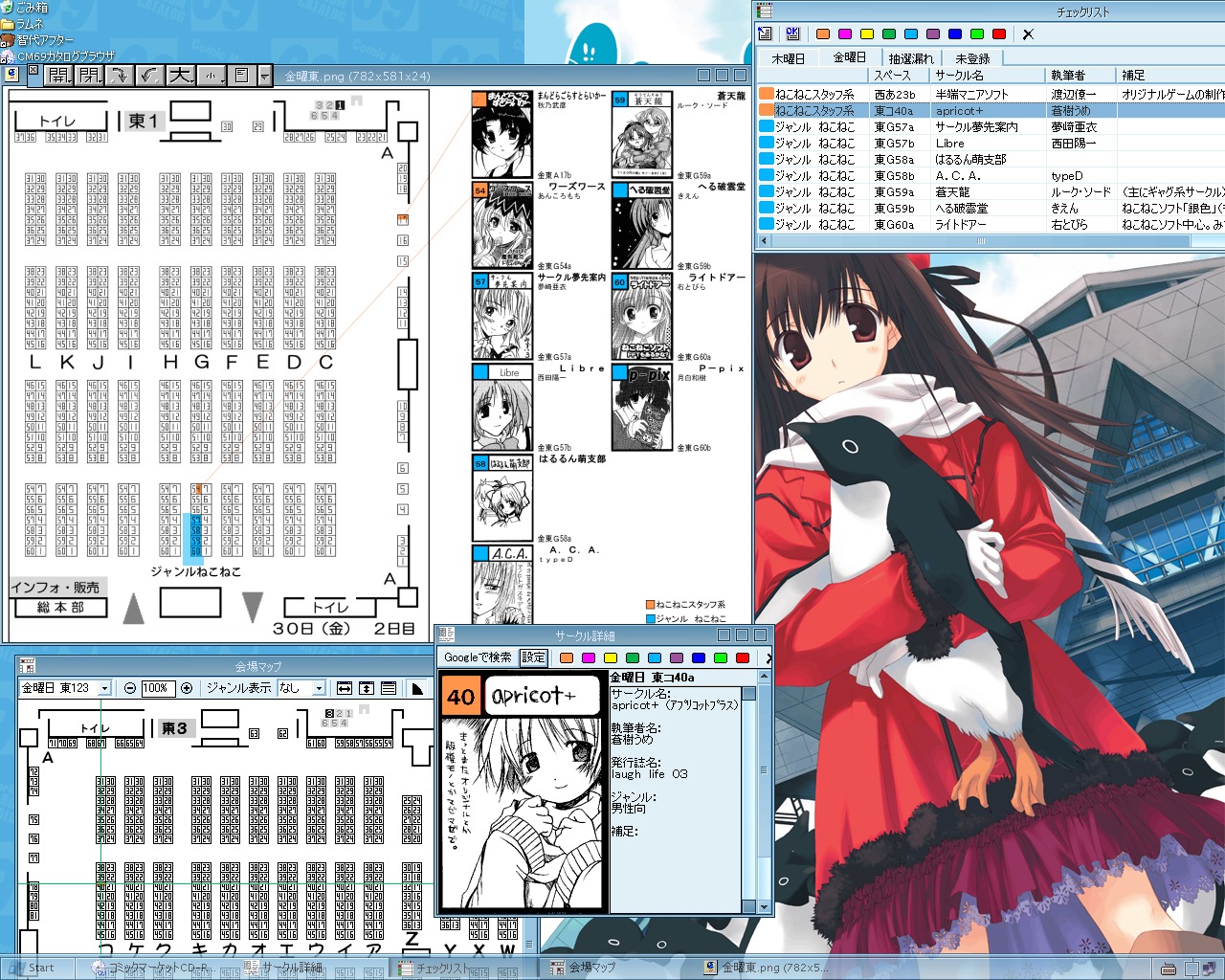Close the floating viewer toolbar with X box
The image size is (1225, 980).
[33, 70]
